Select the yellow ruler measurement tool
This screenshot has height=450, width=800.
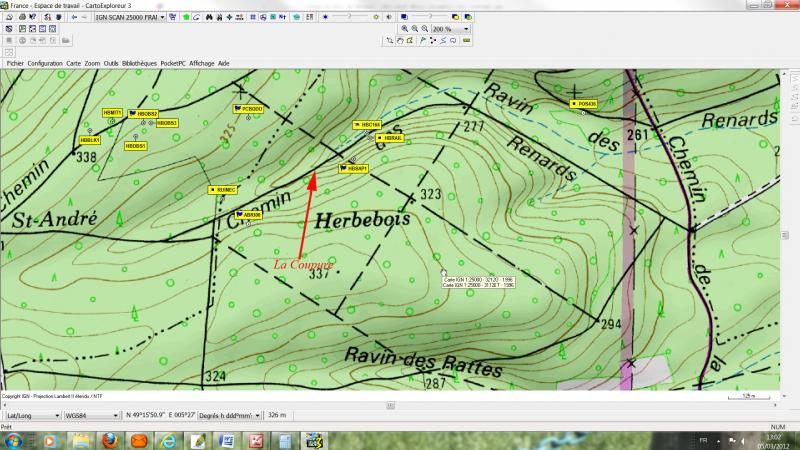point(466,40)
